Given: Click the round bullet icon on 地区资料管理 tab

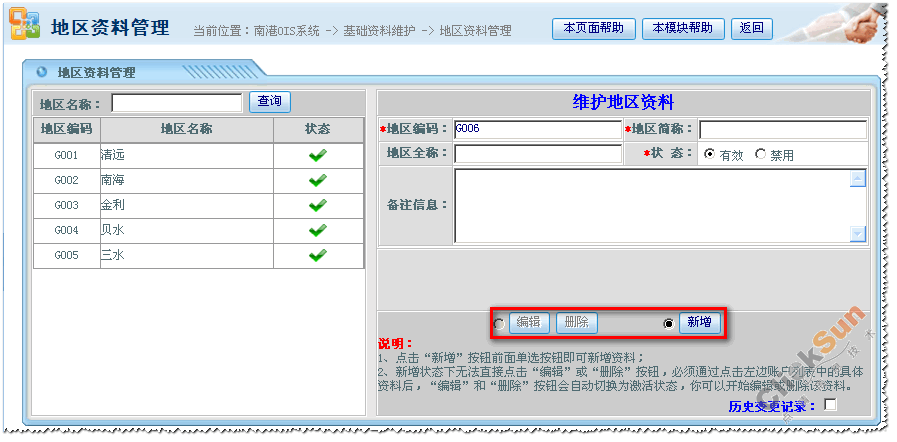Looking at the screenshot, I should [41, 72].
